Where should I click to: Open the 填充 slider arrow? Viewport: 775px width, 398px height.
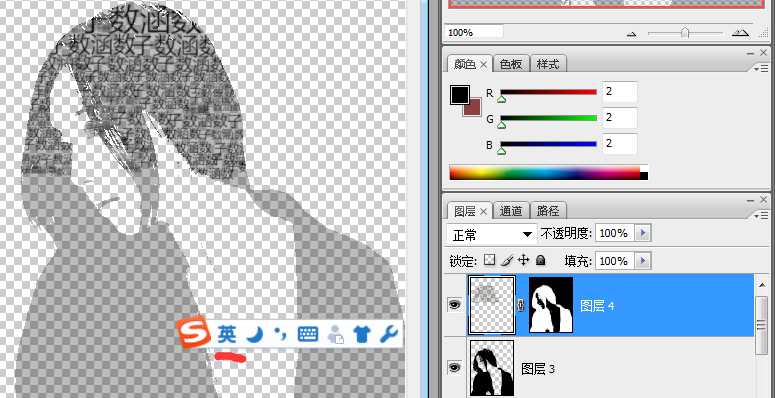click(644, 261)
